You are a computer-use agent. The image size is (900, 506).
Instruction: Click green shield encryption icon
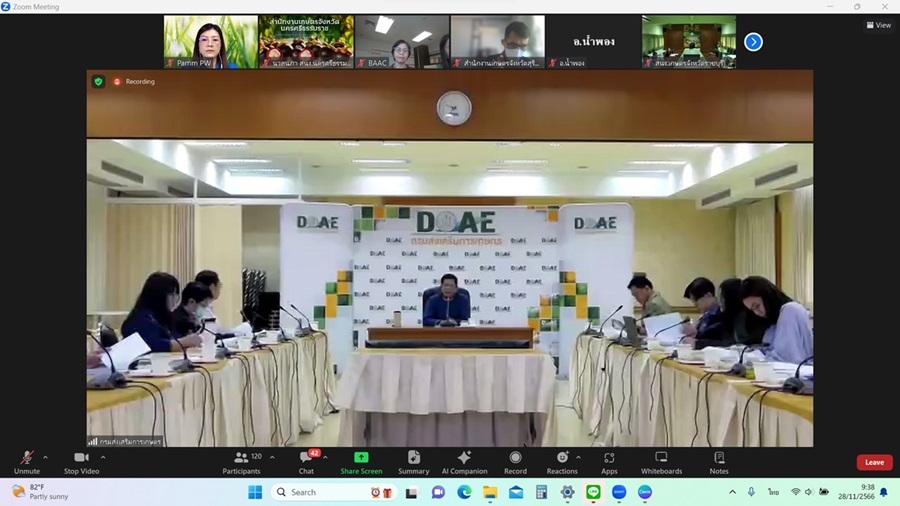[98, 81]
